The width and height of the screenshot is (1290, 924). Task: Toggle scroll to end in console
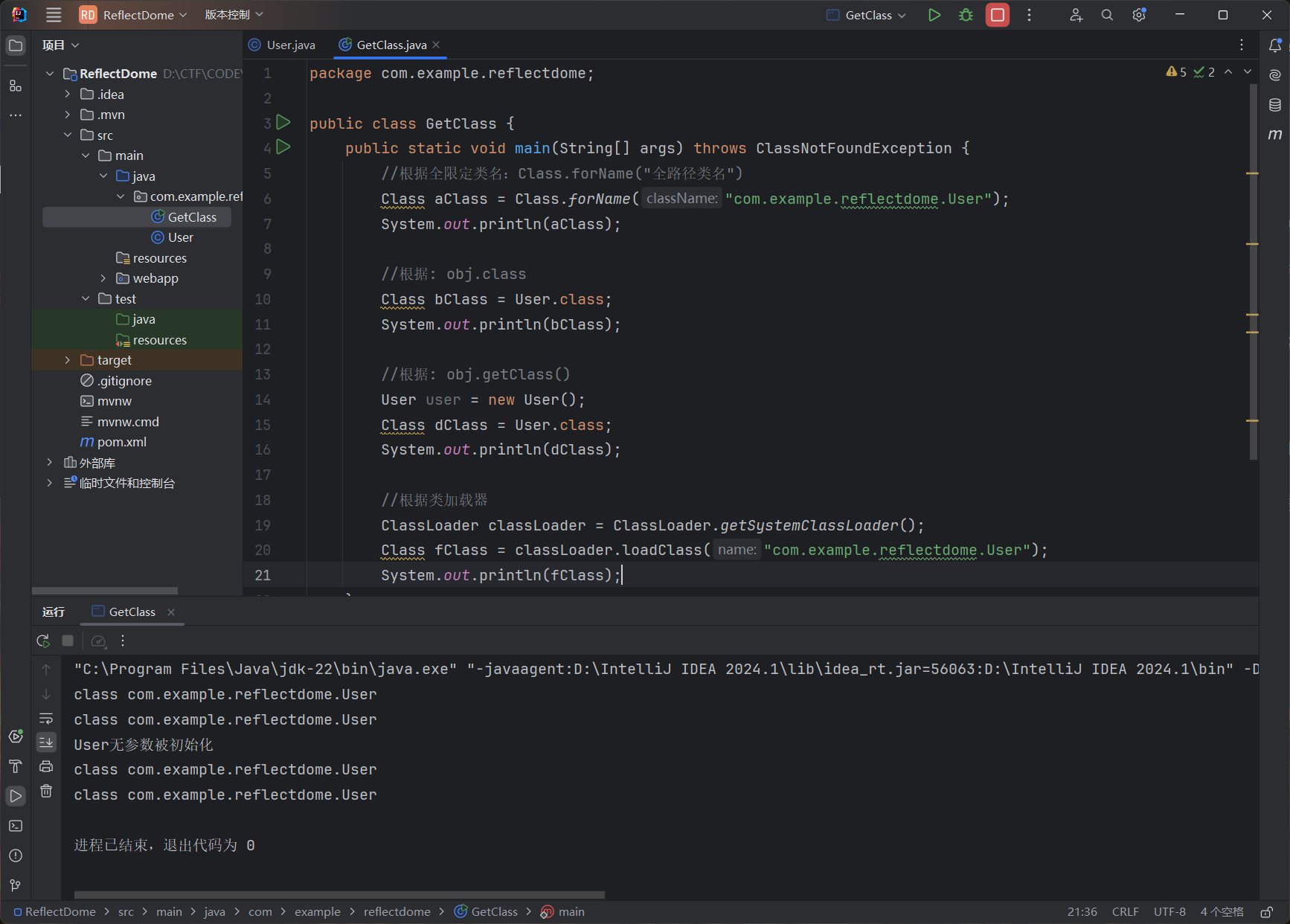tap(46, 742)
